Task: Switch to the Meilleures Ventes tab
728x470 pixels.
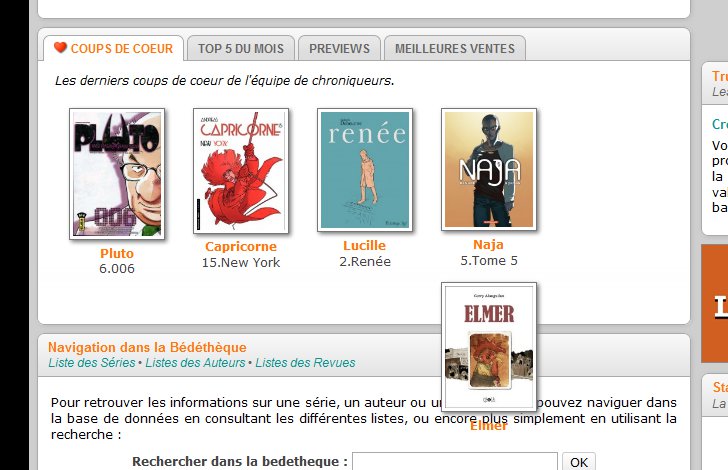Action: point(455,48)
